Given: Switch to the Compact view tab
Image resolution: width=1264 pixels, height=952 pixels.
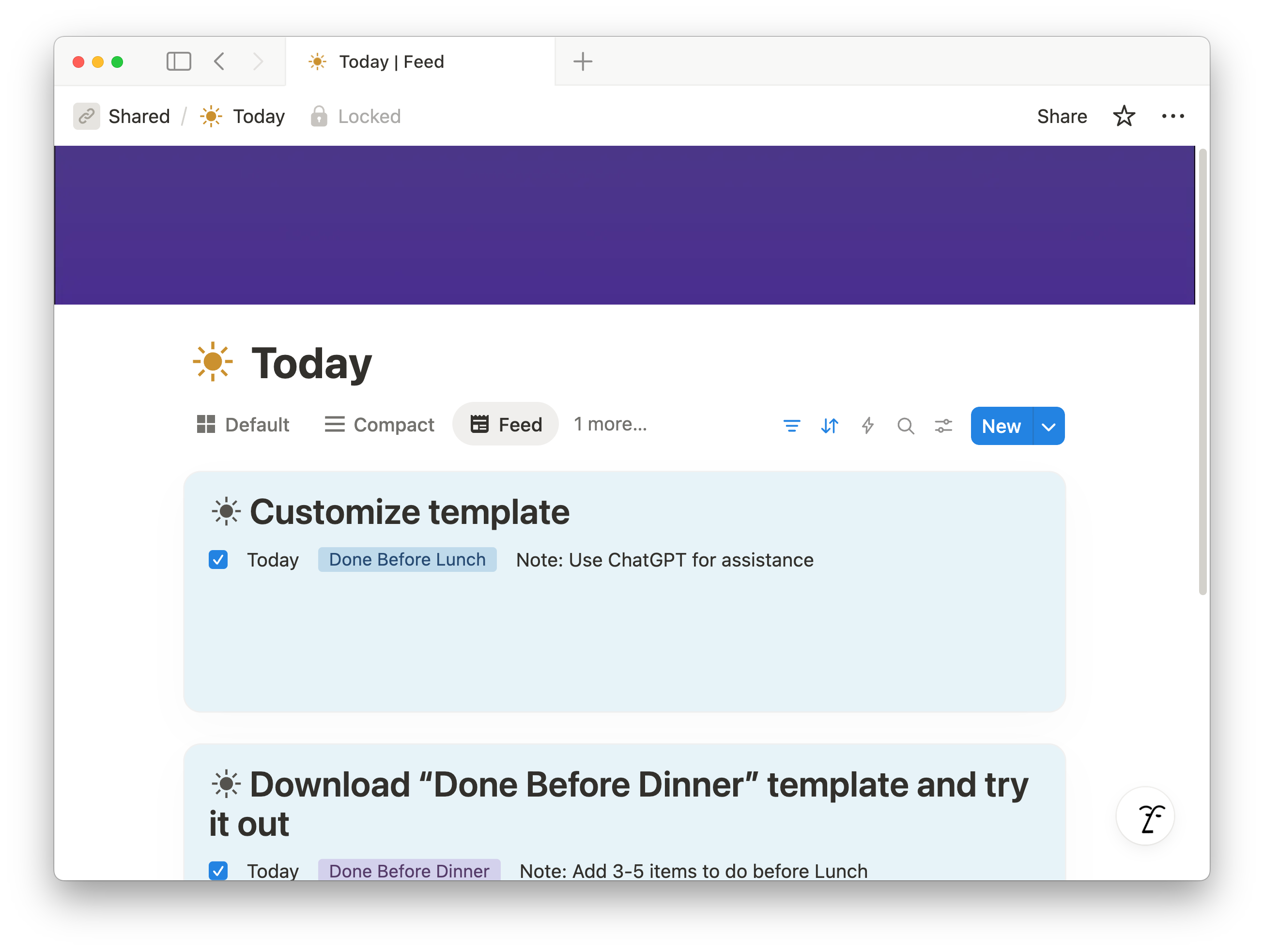Looking at the screenshot, I should coord(379,425).
